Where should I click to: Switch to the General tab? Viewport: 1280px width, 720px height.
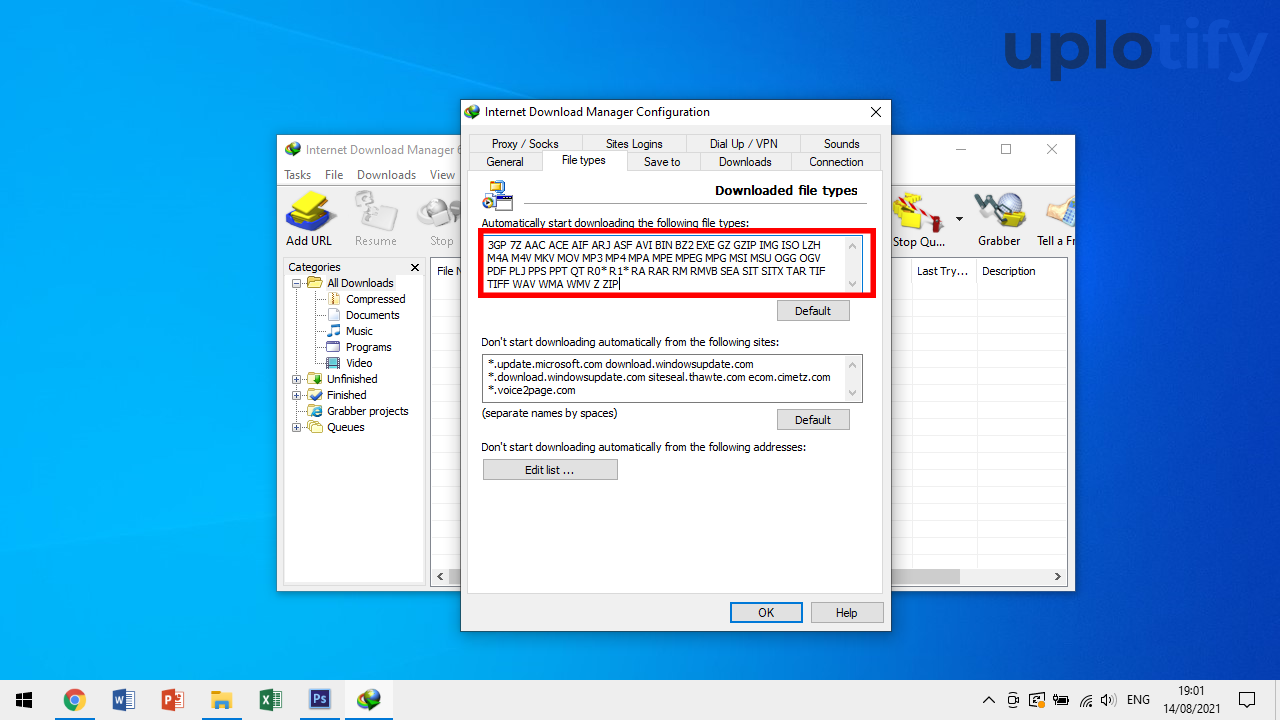click(505, 162)
